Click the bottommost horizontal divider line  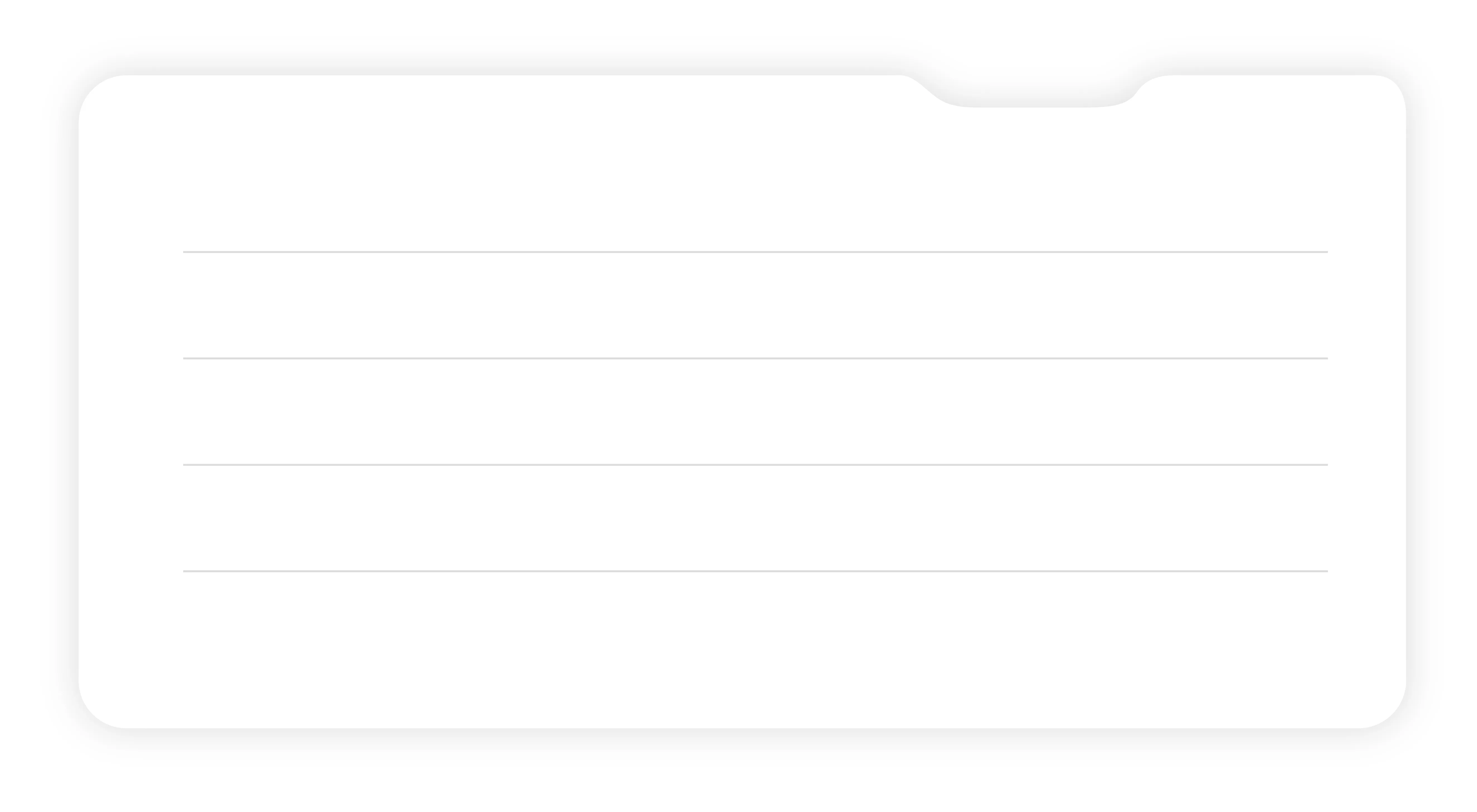755,571
